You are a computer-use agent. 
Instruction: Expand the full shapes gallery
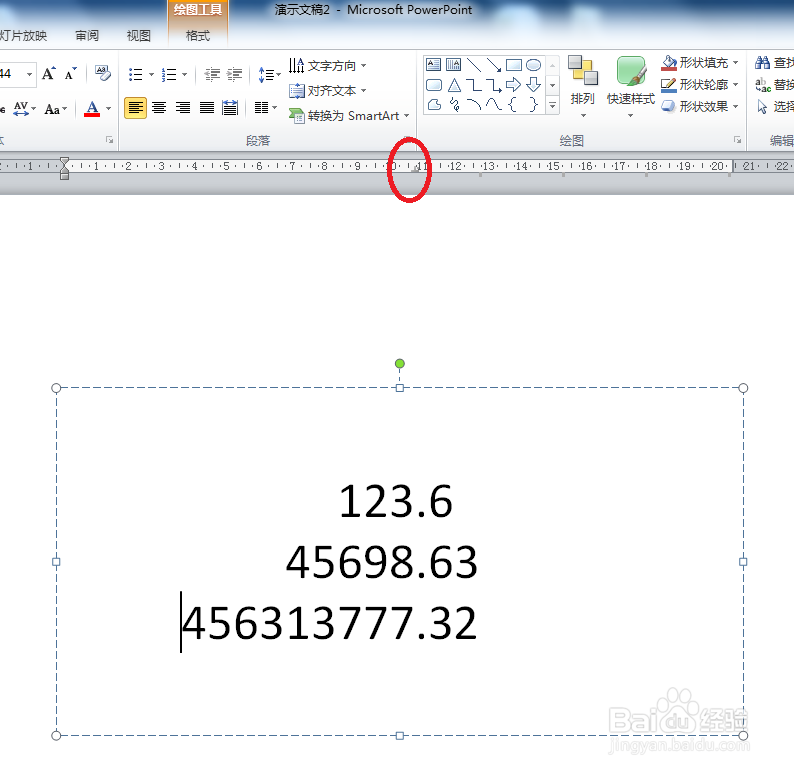[x=552, y=105]
